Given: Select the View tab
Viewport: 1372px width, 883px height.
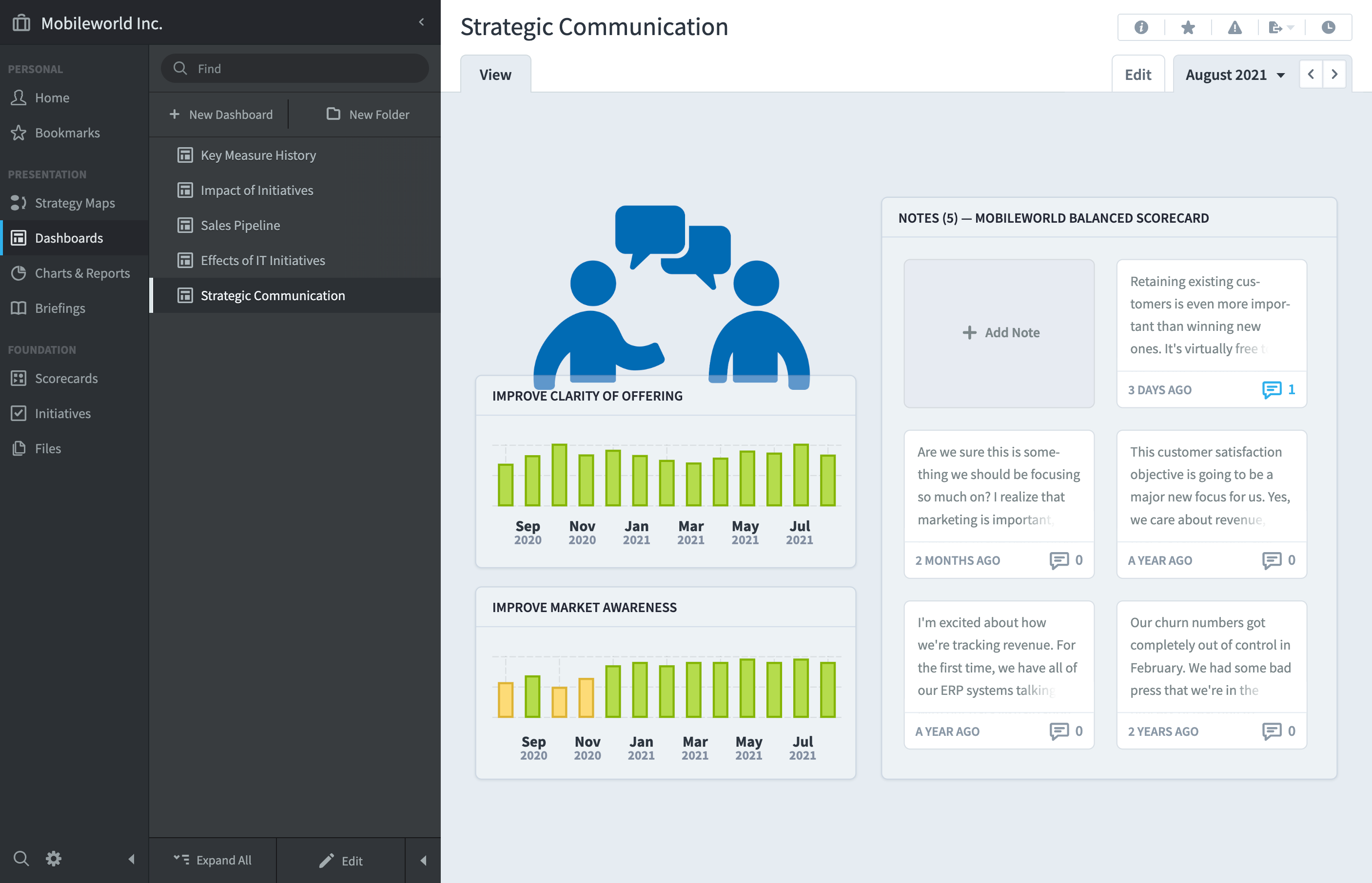Looking at the screenshot, I should (x=495, y=75).
